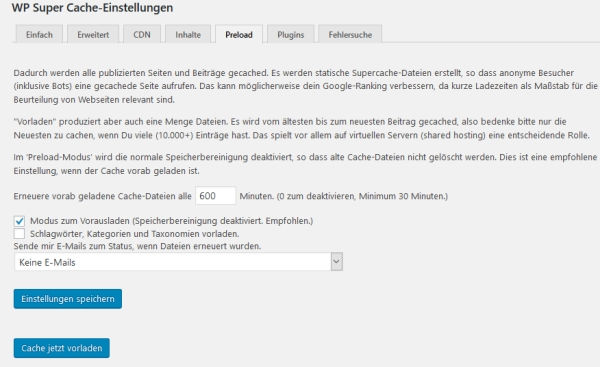Screen dimensions: 600x367
Task: Click the WP Super Cache-Einstellungen heading
Action: (x=92, y=8)
